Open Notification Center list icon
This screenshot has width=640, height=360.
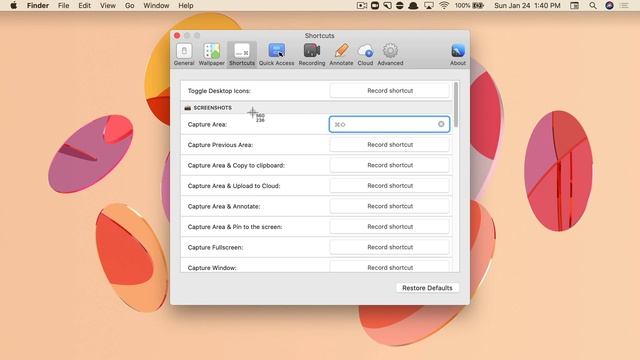[624, 6]
